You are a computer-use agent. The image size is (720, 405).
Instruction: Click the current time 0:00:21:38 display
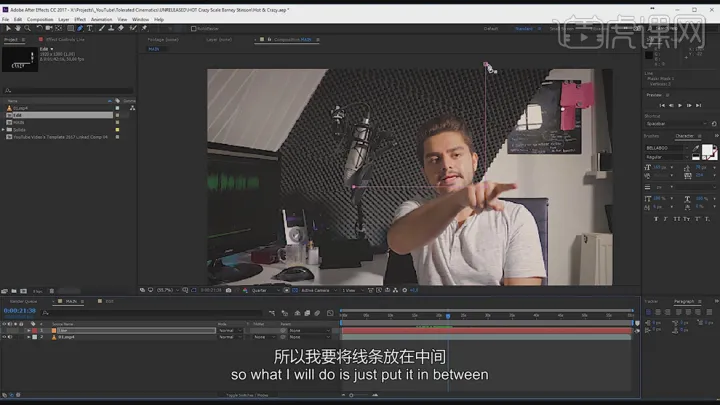(x=19, y=311)
